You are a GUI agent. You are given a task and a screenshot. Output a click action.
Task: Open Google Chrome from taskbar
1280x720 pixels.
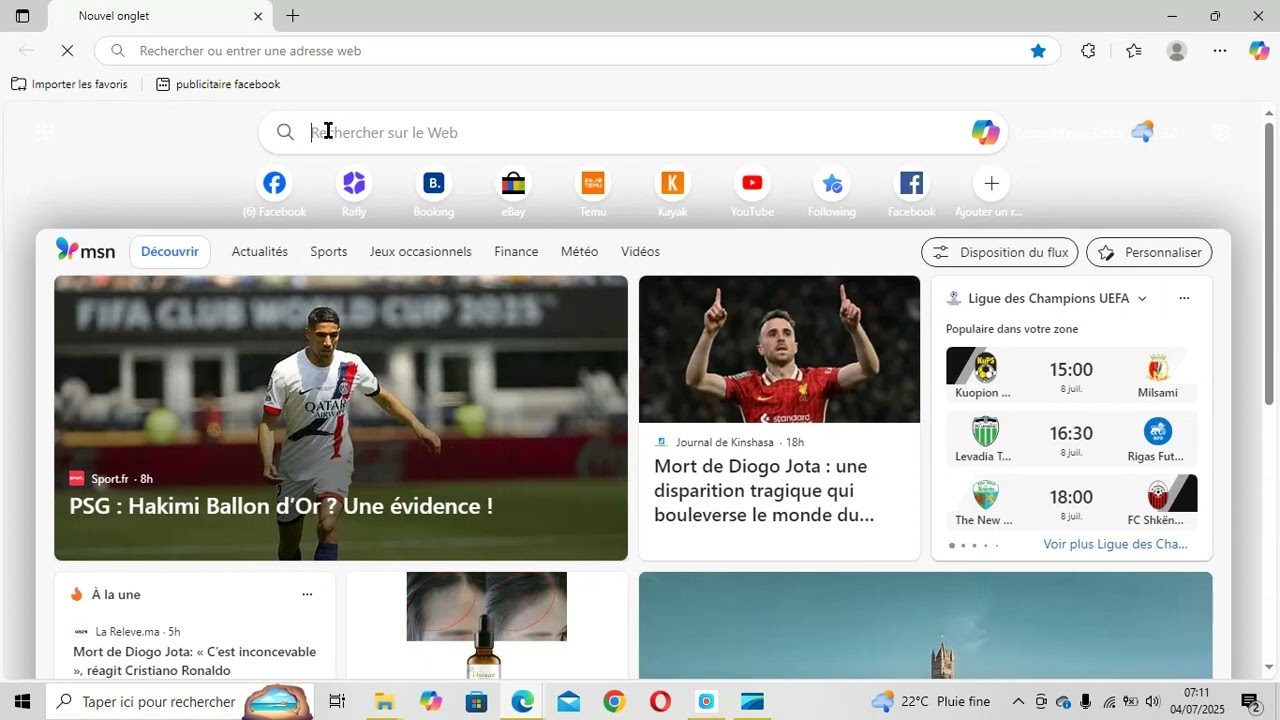pyautogui.click(x=614, y=701)
